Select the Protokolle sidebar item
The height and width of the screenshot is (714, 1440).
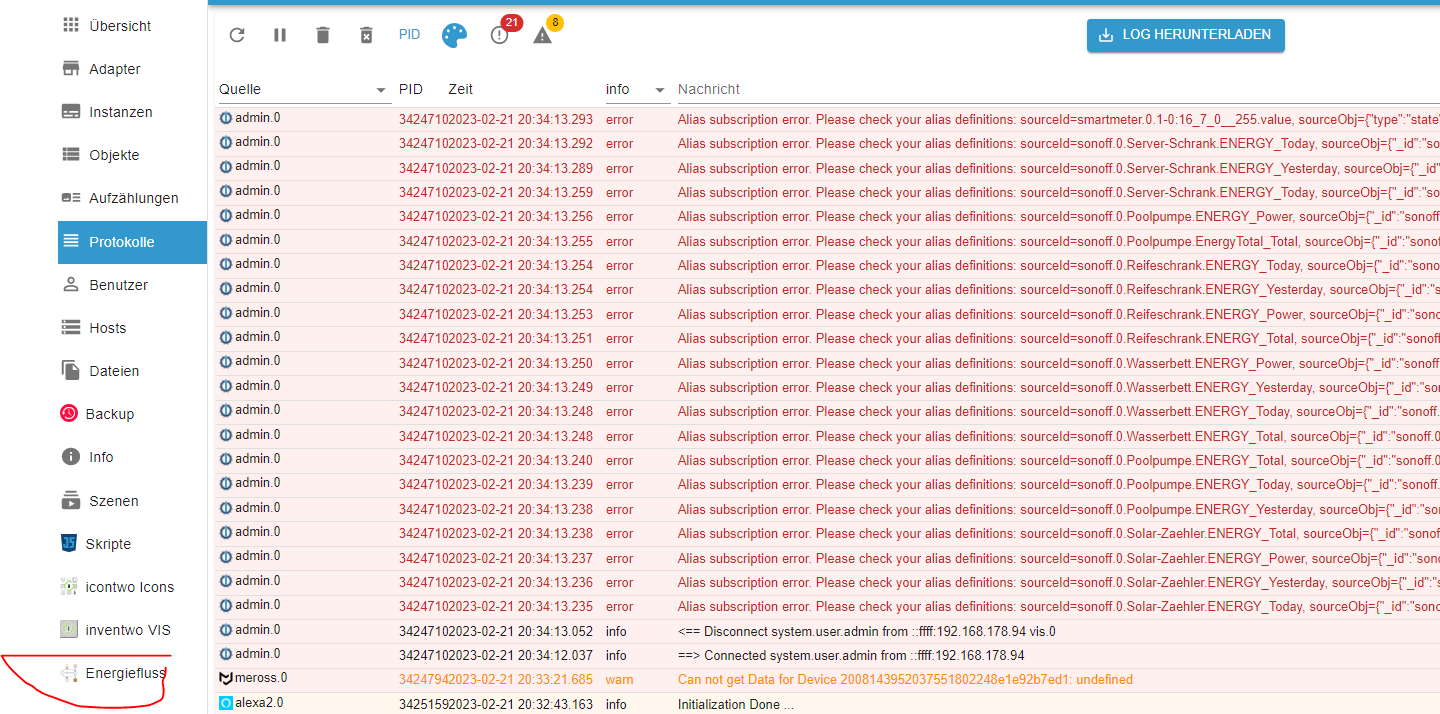click(x=132, y=242)
